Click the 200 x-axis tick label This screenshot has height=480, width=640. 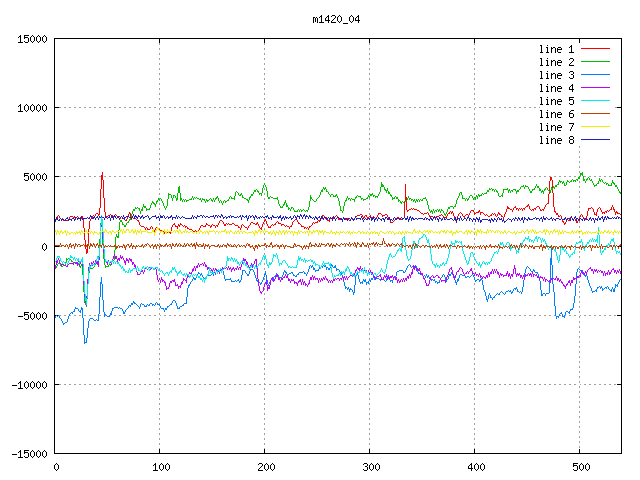pyautogui.click(x=265, y=467)
